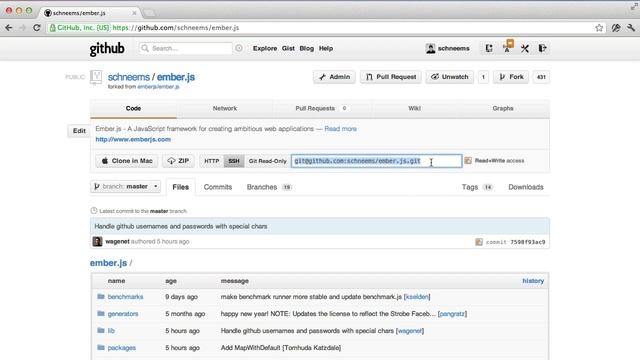Click the schneems owner link in title
The width and height of the screenshot is (640, 360).
[129, 77]
